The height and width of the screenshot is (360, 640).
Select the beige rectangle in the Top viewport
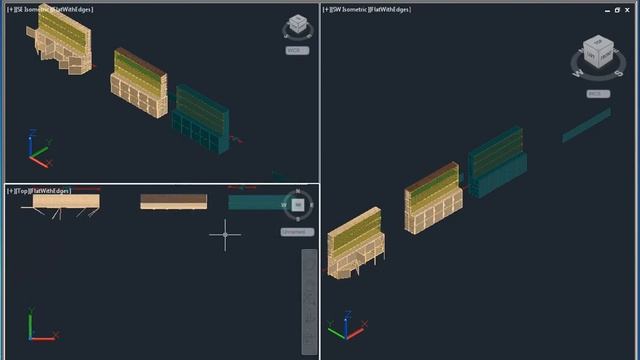click(66, 201)
